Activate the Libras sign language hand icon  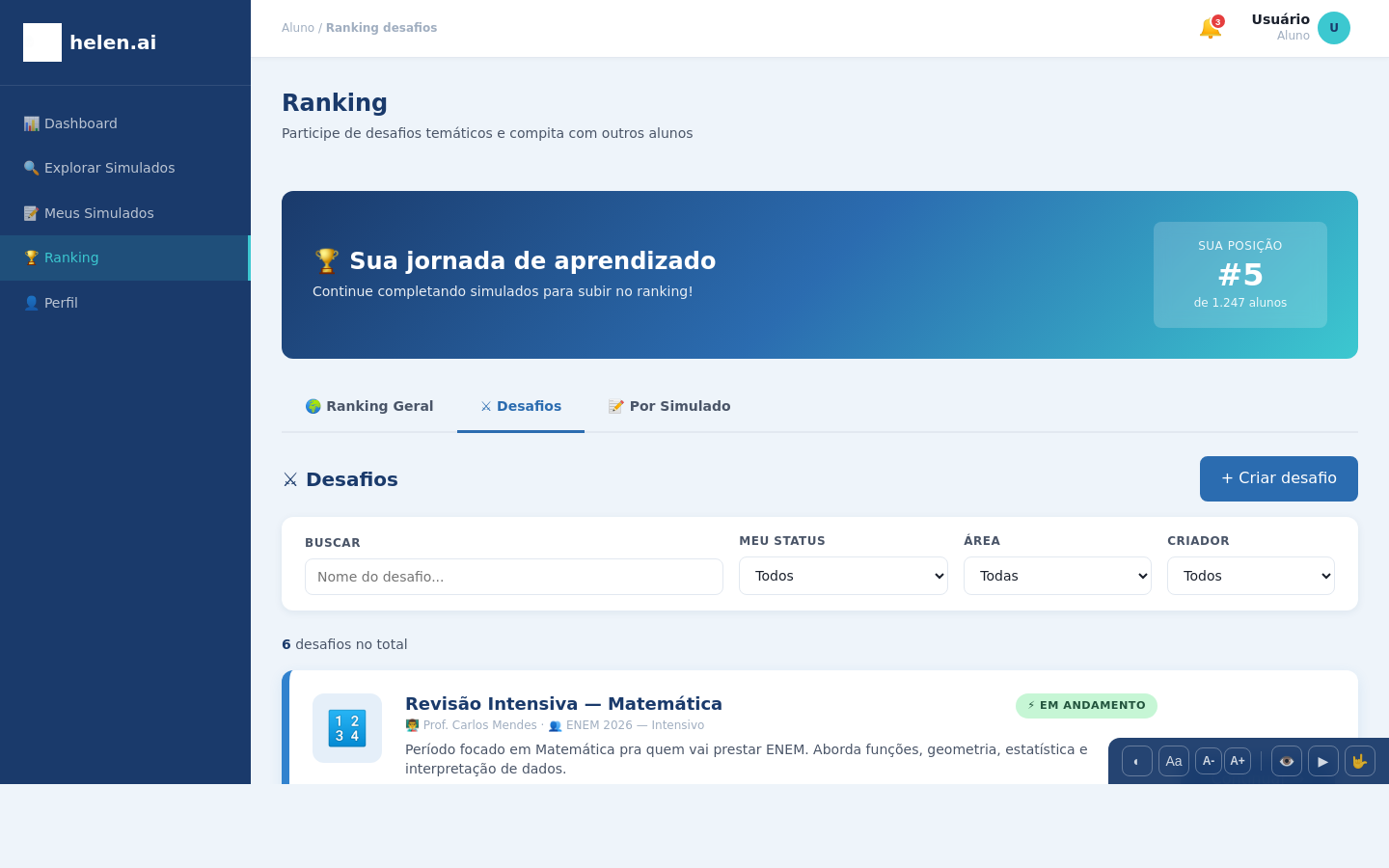pyautogui.click(x=1359, y=761)
